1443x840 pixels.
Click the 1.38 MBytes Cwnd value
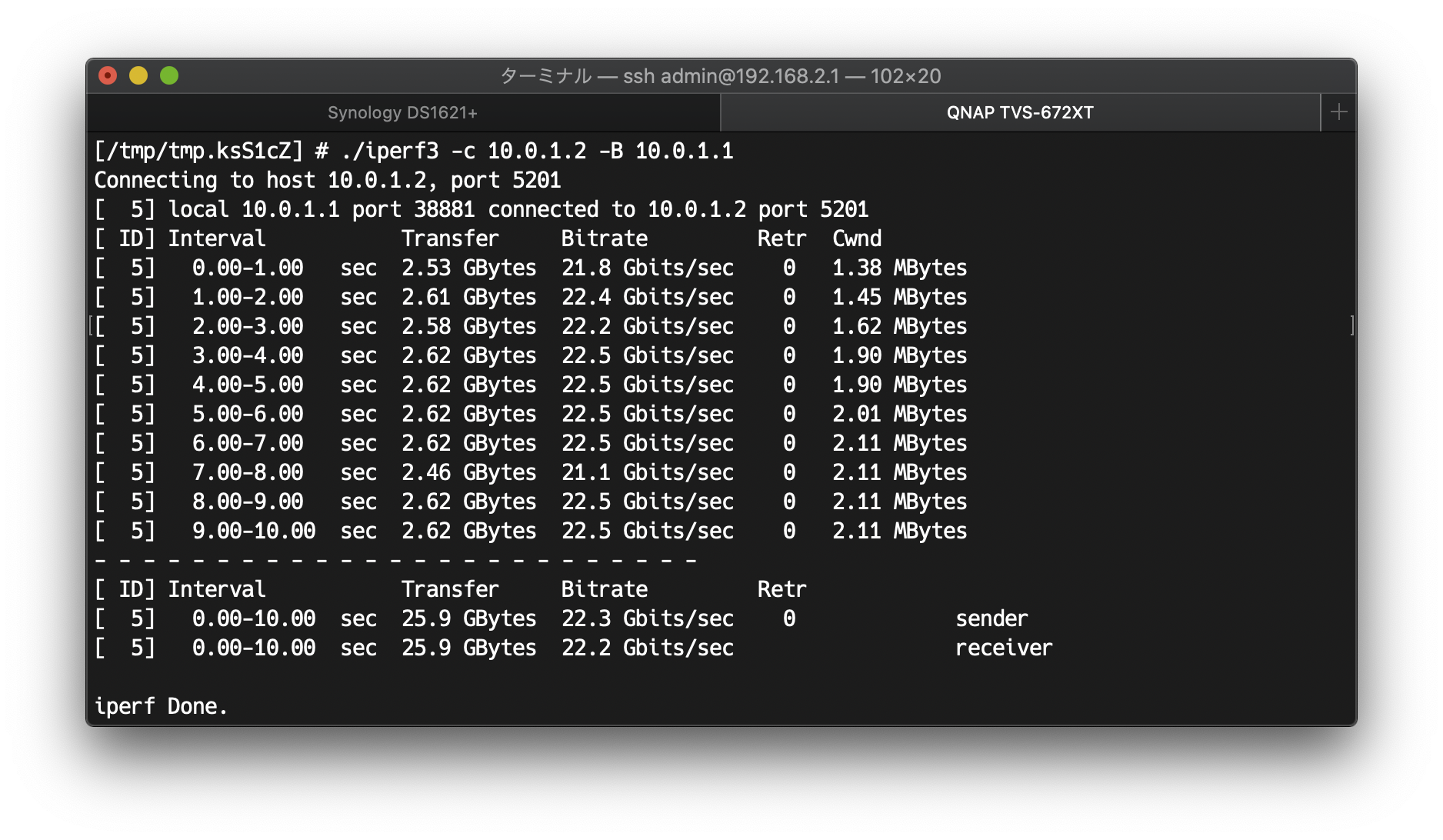(x=900, y=268)
